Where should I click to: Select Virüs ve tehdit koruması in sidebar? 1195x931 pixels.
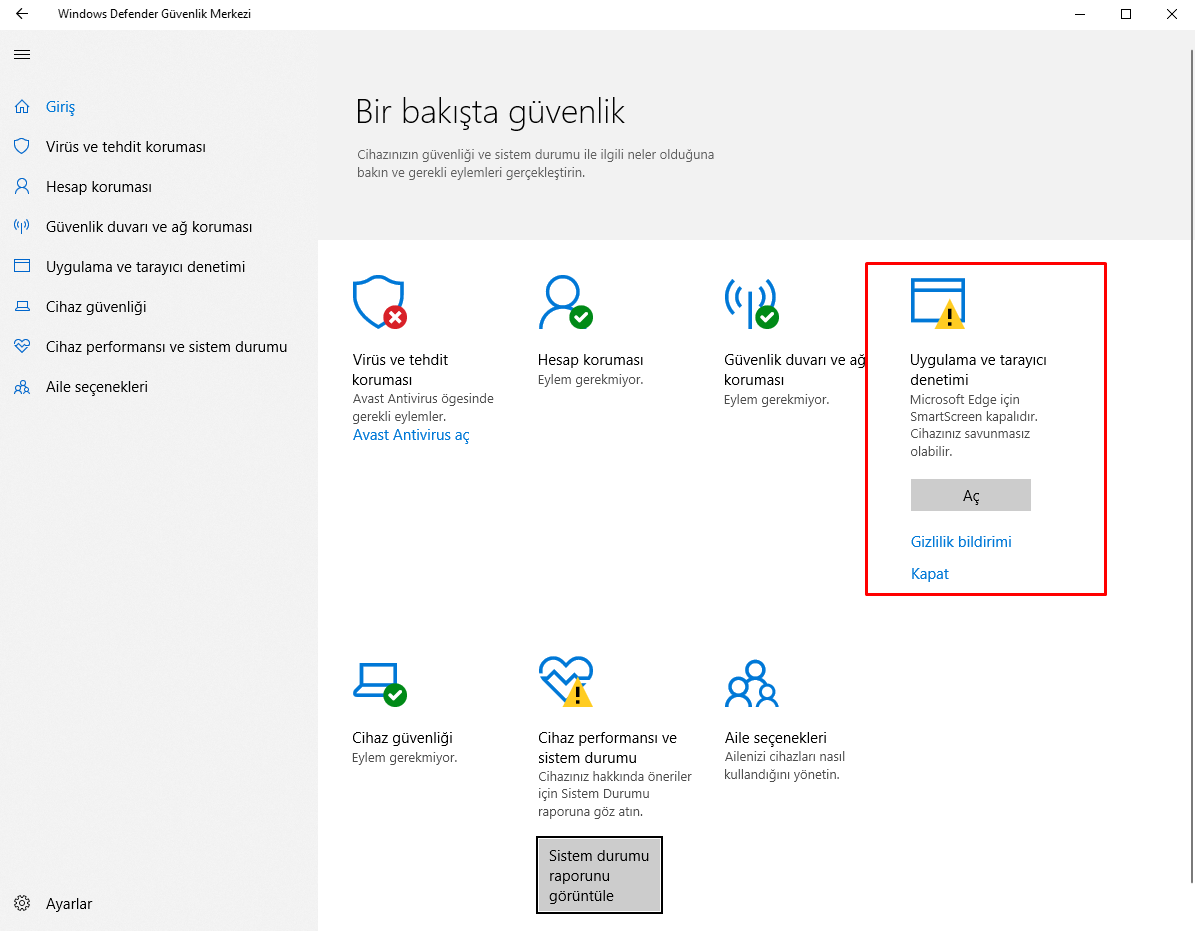point(126,146)
